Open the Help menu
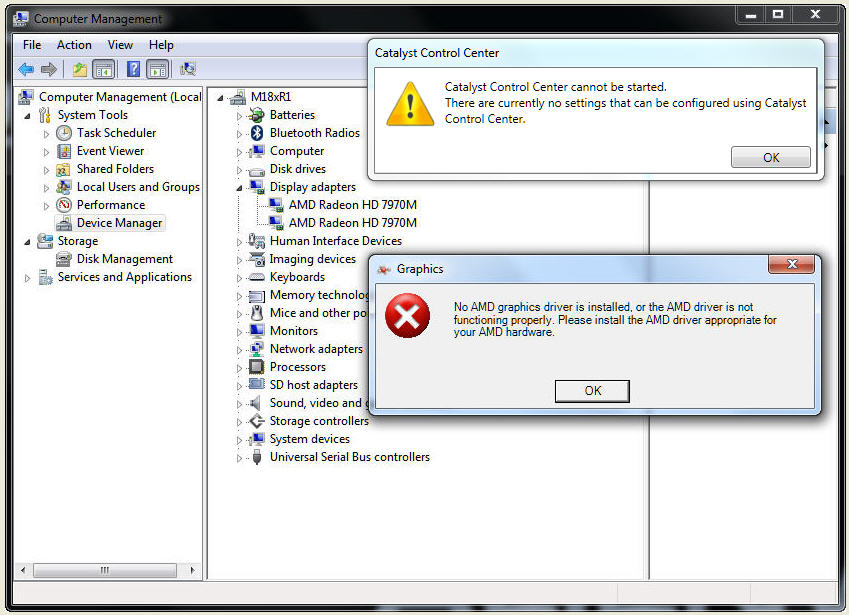The height and width of the screenshot is (615, 849). point(161,45)
